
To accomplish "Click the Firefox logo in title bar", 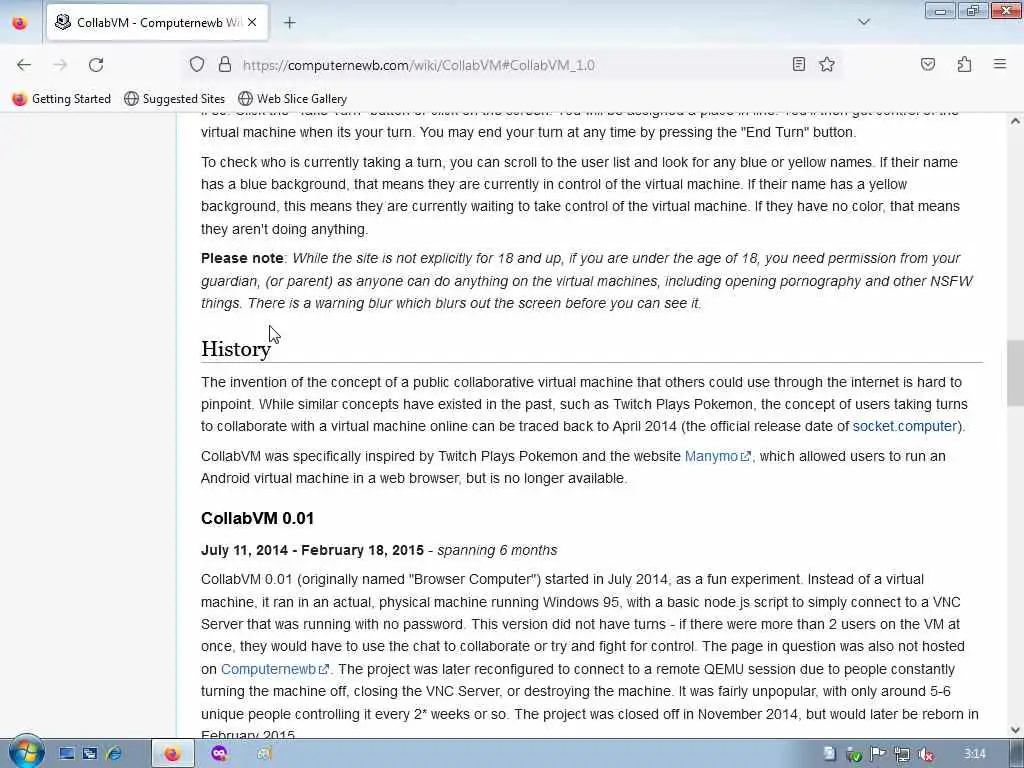I will (x=20, y=23).
